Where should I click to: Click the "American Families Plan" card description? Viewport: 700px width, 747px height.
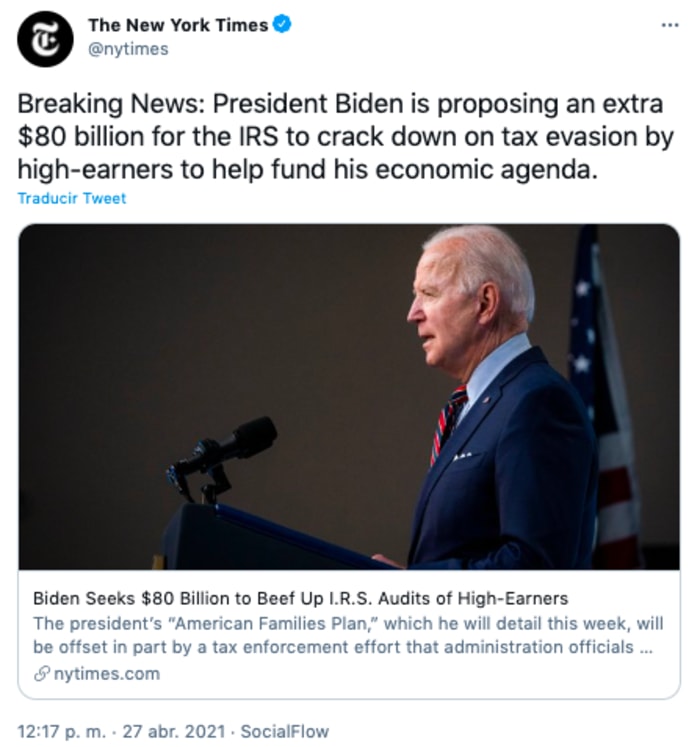[340, 633]
